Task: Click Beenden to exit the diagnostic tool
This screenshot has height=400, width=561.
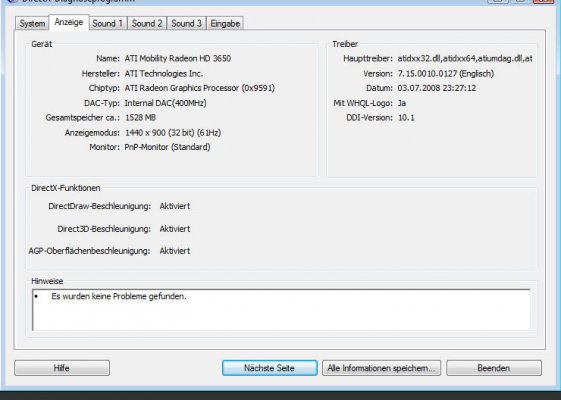Action: point(494,368)
